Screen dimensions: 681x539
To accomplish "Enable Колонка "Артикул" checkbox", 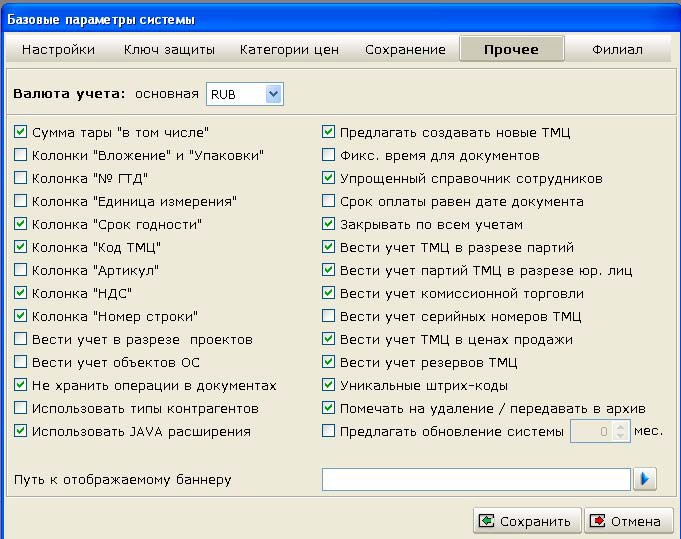I will pos(20,270).
